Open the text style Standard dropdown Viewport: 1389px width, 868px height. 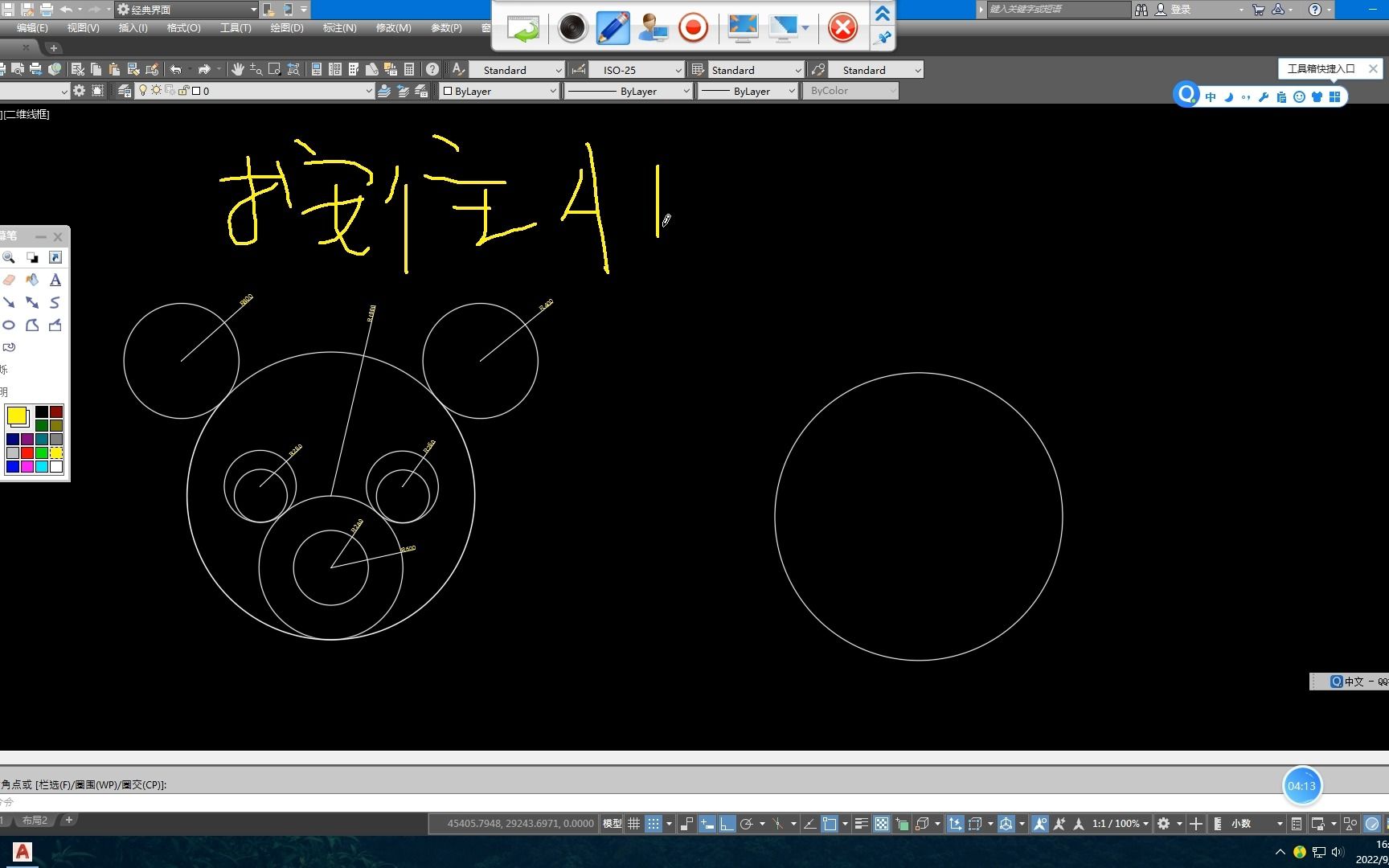pos(517,70)
